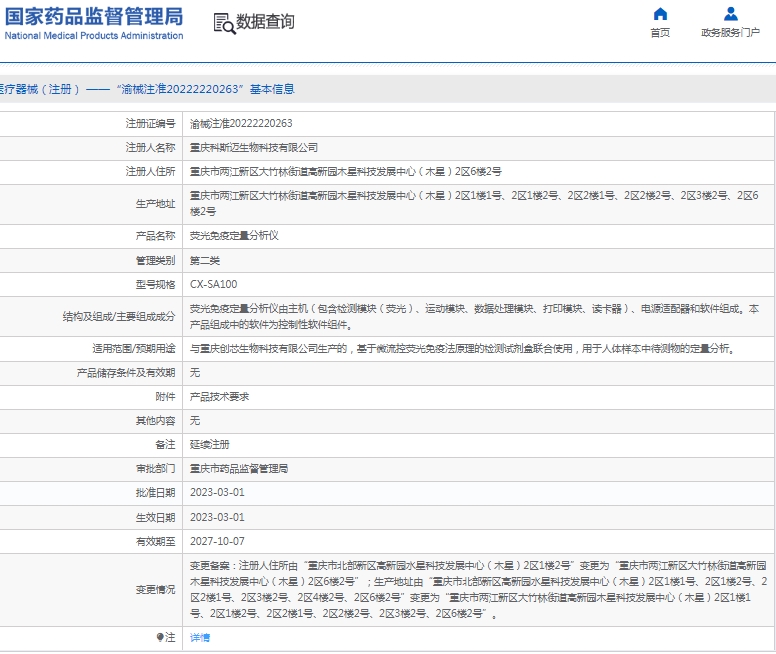Click the 其他内容 row label
This screenshot has width=776, height=654.
point(155,421)
